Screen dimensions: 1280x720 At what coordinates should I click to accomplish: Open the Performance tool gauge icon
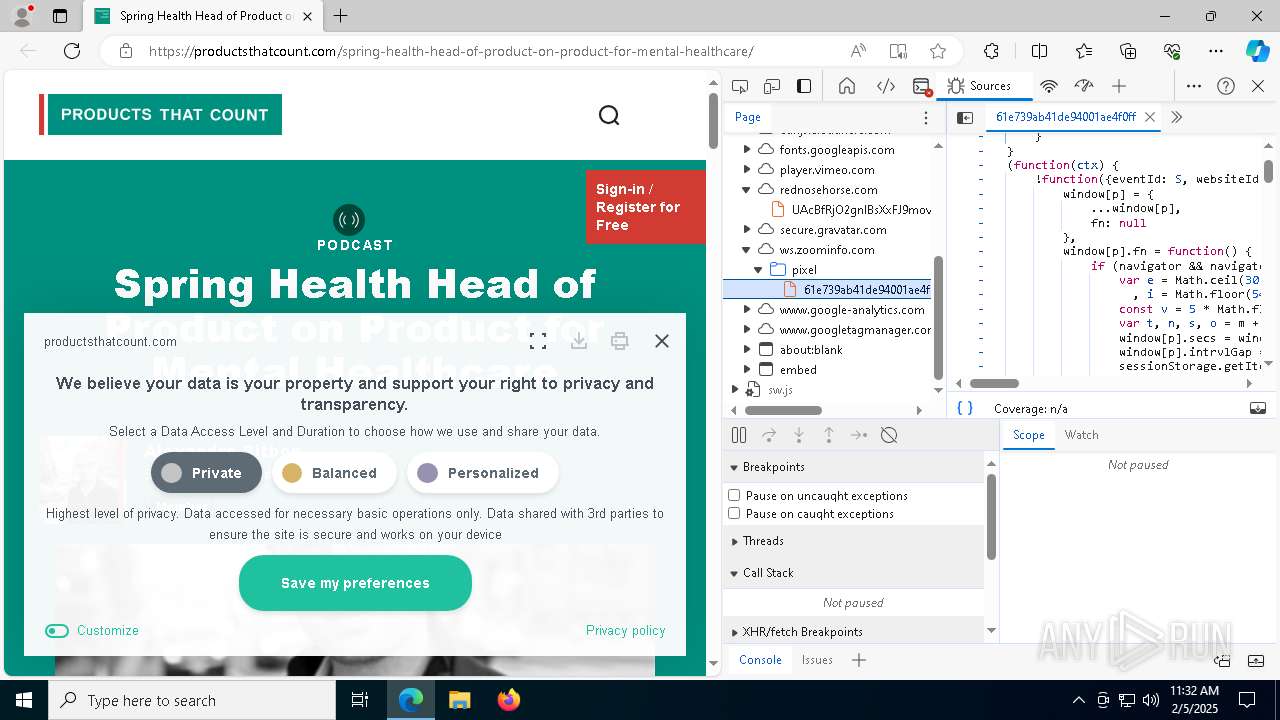(1084, 86)
